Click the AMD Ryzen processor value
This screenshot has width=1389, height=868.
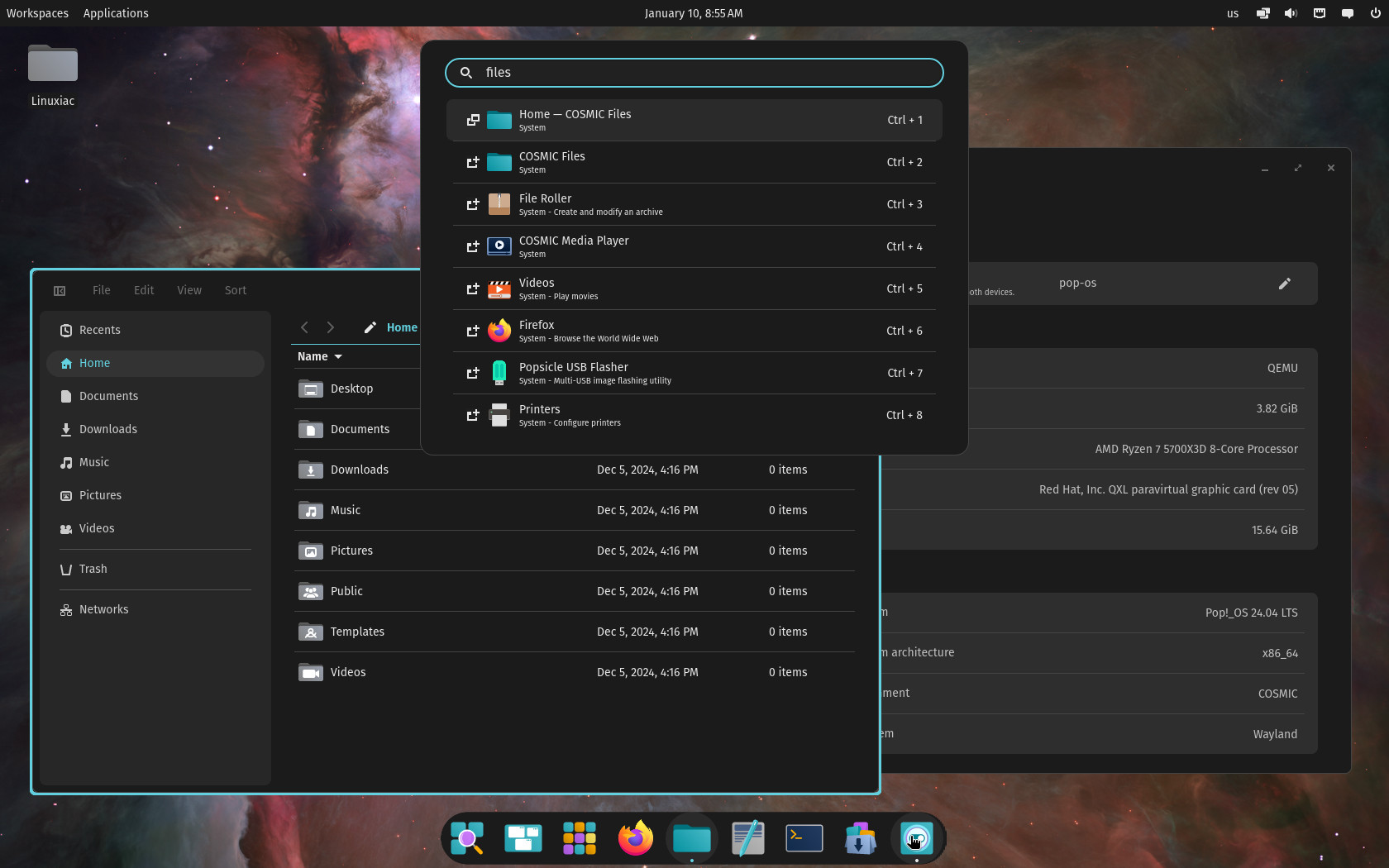(1196, 449)
